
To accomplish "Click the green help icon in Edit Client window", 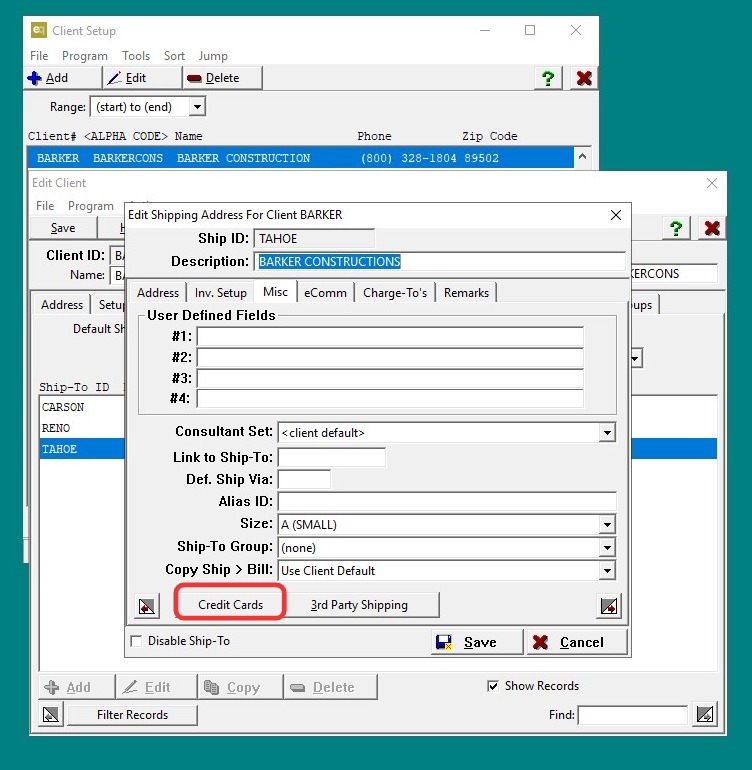I will pyautogui.click(x=676, y=228).
